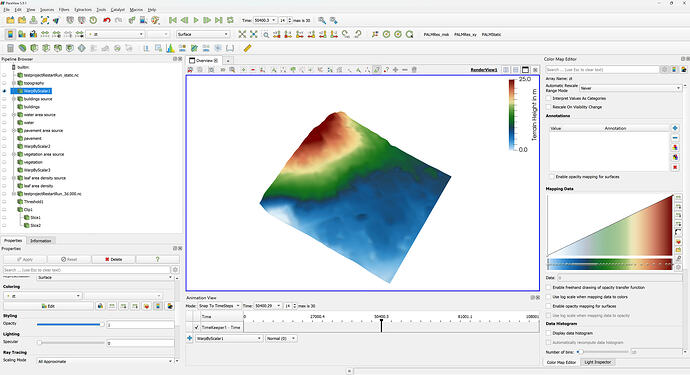
Task: Open the Catalyst menu
Action: pos(117,9)
